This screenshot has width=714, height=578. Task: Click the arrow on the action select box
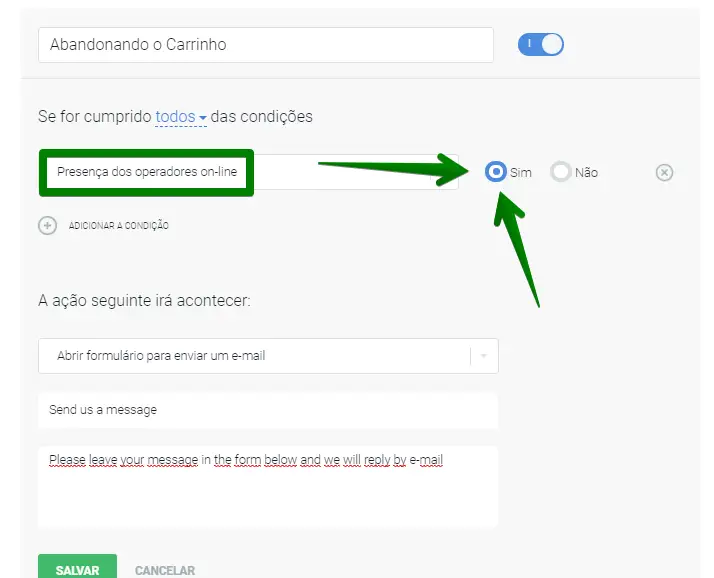pos(484,356)
